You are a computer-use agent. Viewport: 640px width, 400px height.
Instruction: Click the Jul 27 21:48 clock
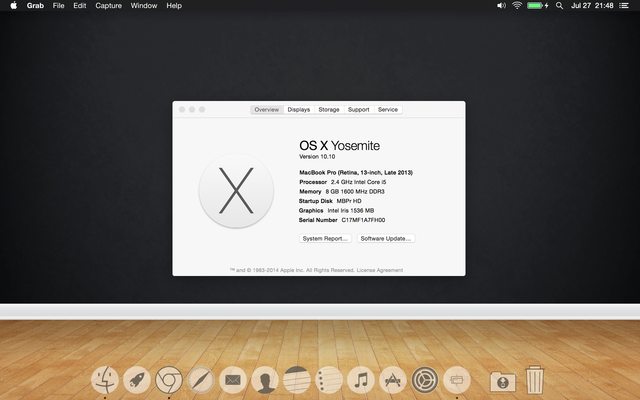[592, 5]
